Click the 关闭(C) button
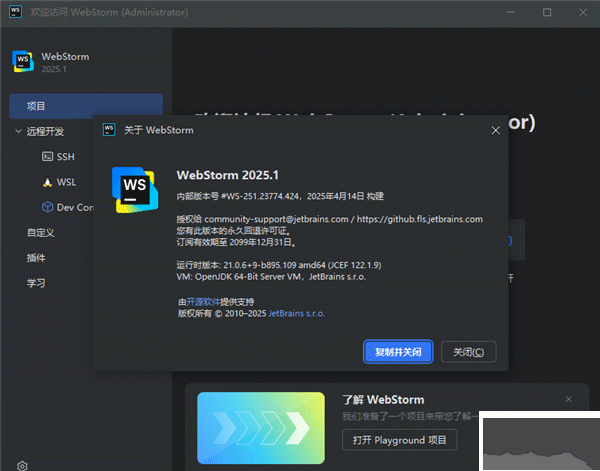600x471 pixels. (x=469, y=352)
